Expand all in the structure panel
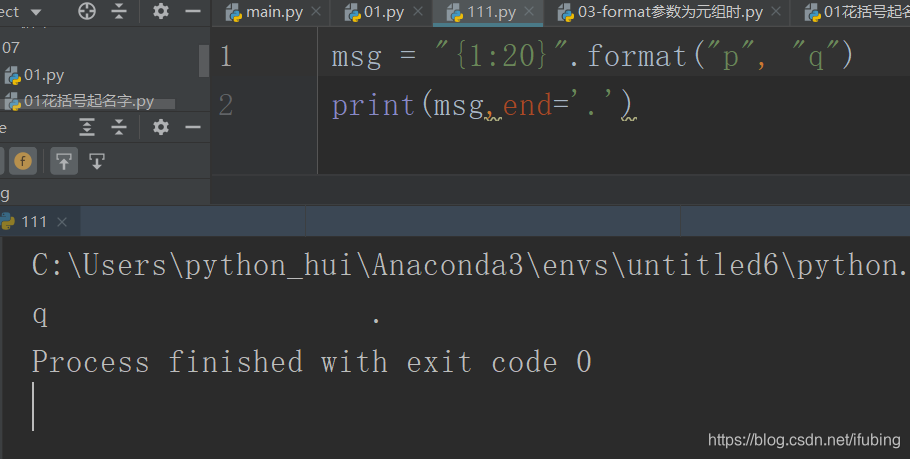 point(86,127)
